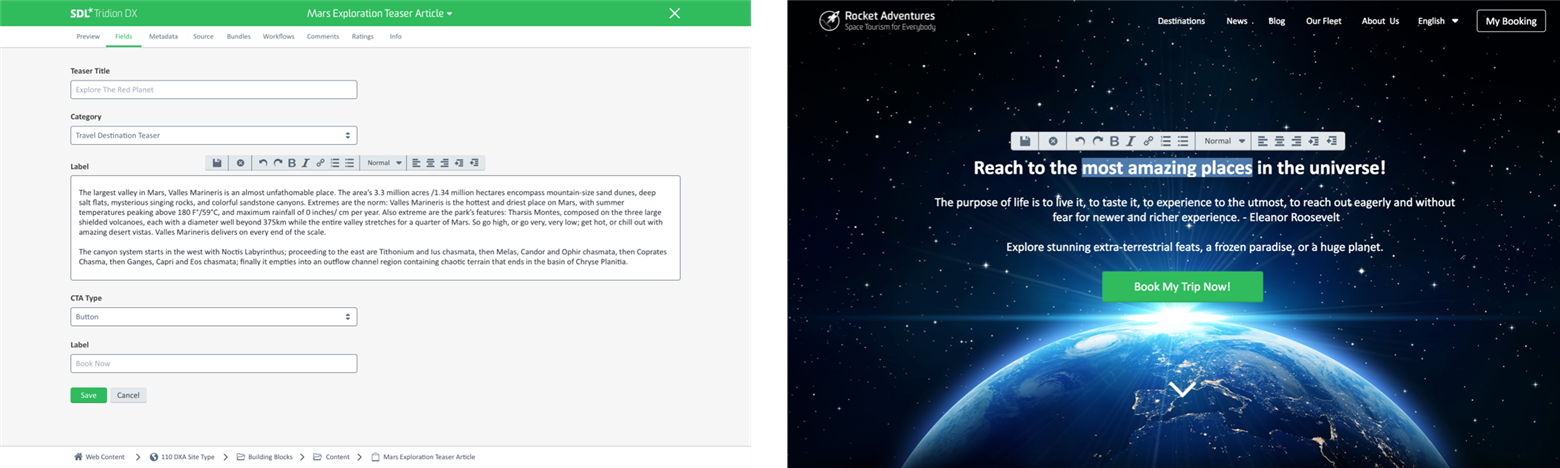The image size is (1560, 468).
Task: Align text left in Tridion Label toolbar
Action: pyautogui.click(x=416, y=163)
